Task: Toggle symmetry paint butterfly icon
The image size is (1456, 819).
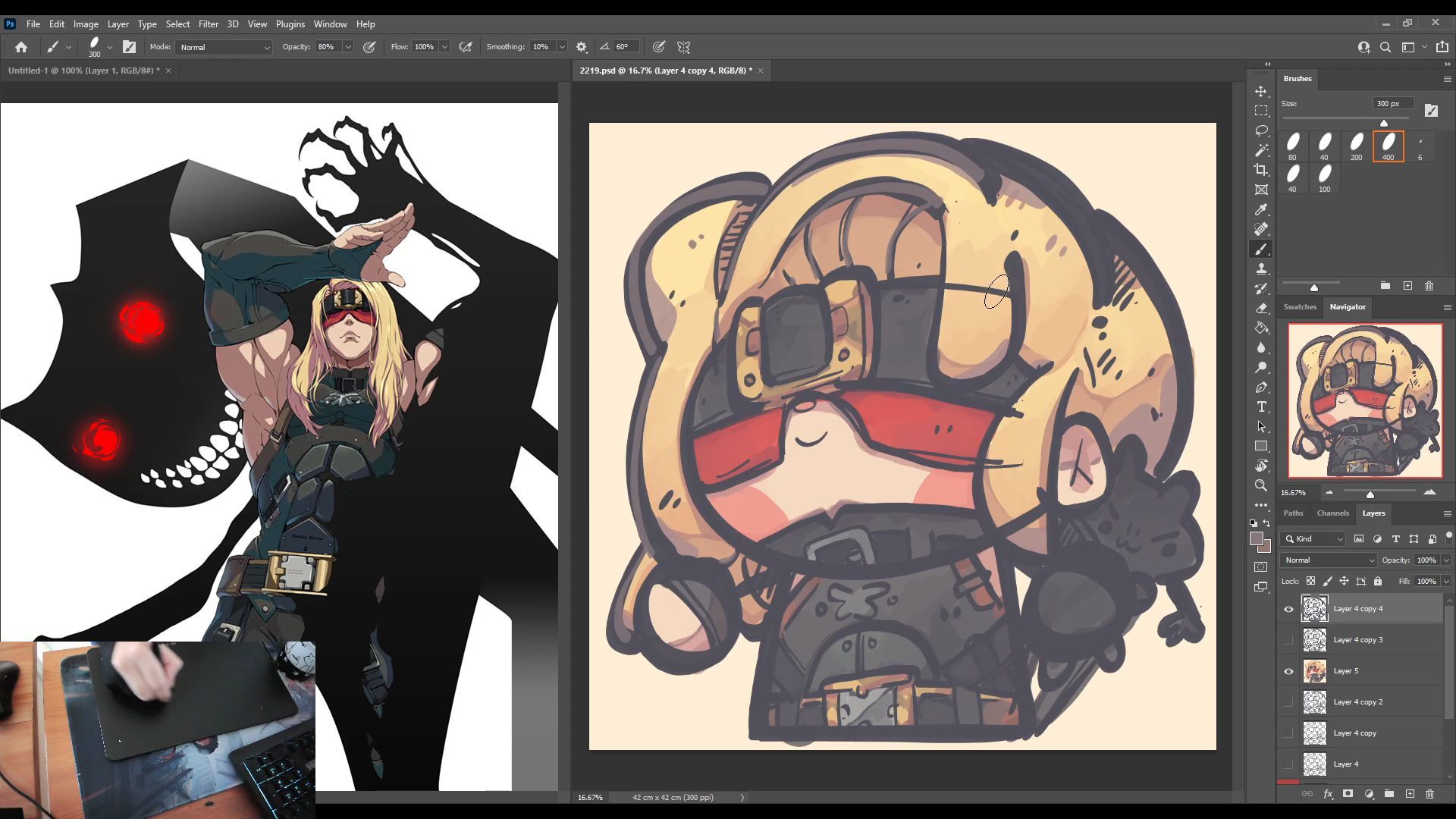Action: pyautogui.click(x=683, y=47)
